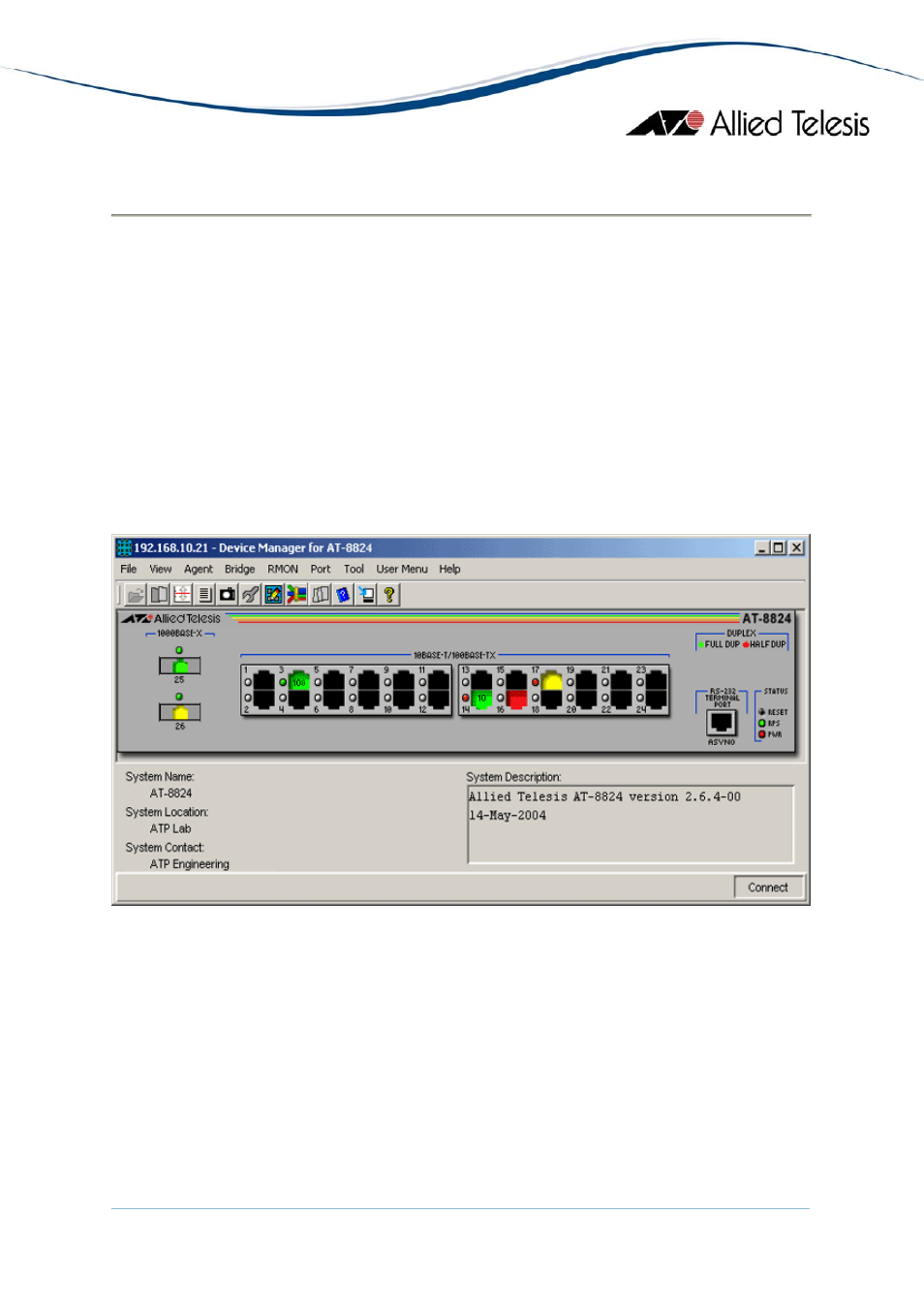
Task: Open the Help menu
Action: pyautogui.click(x=449, y=570)
